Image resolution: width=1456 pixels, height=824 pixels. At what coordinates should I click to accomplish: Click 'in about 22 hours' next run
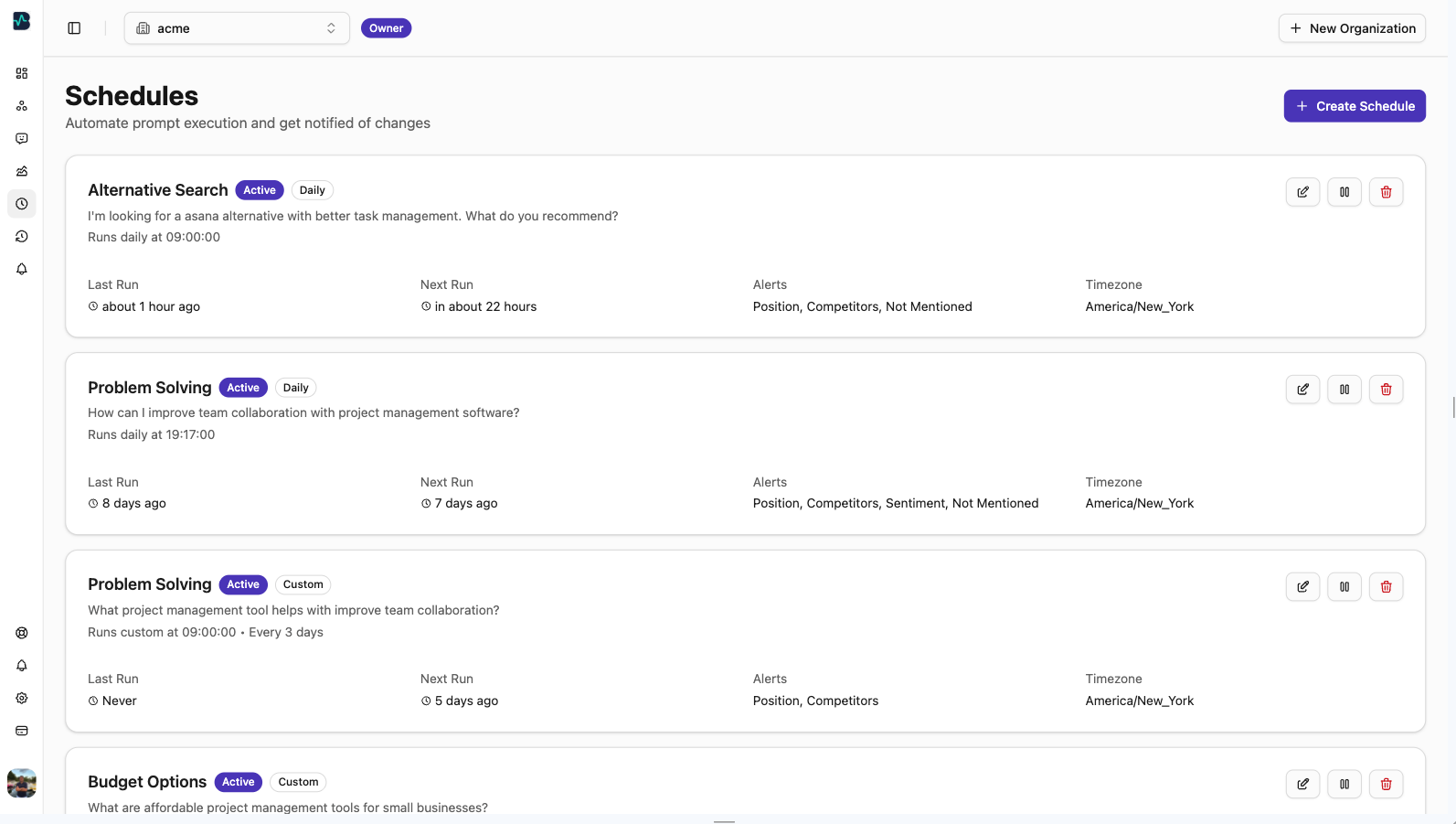click(x=485, y=306)
